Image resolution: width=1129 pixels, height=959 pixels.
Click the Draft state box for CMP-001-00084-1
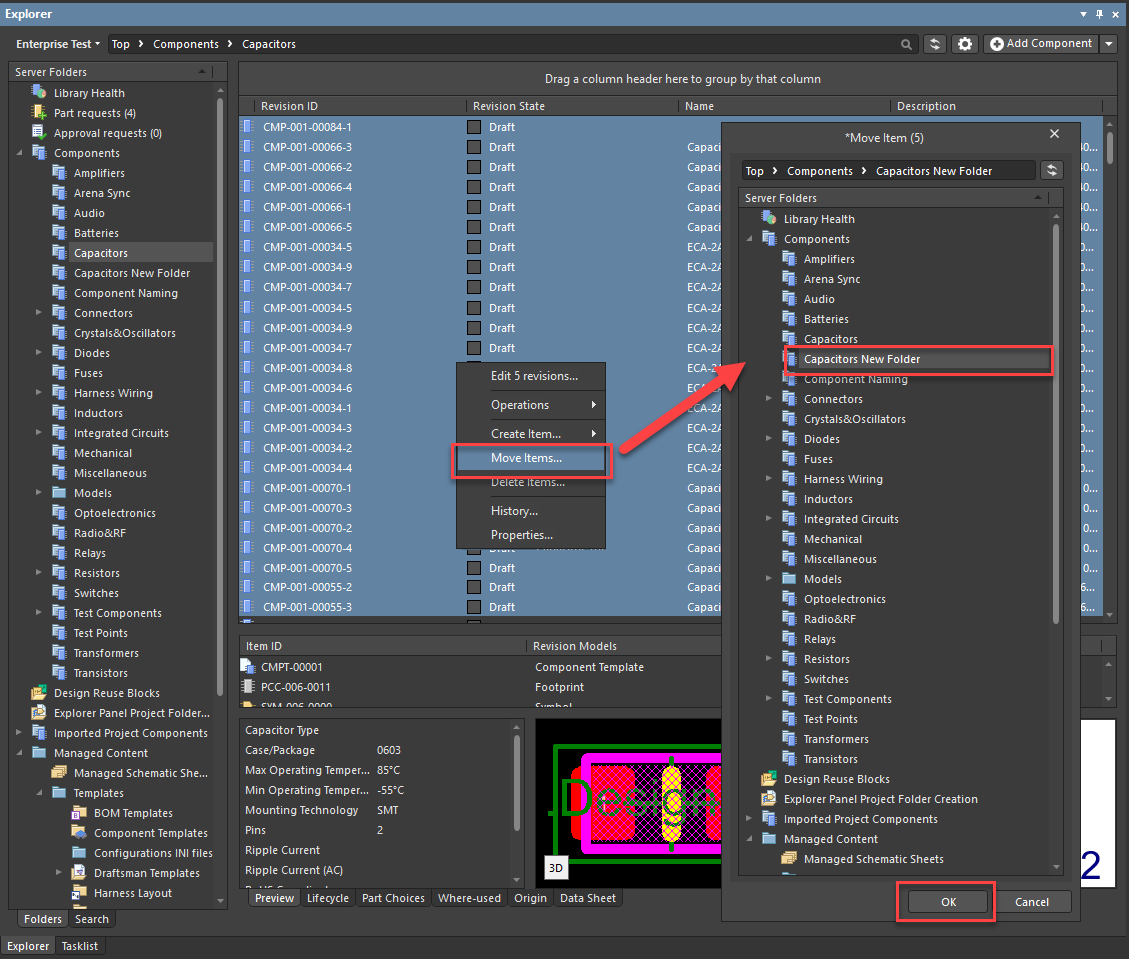tap(474, 127)
